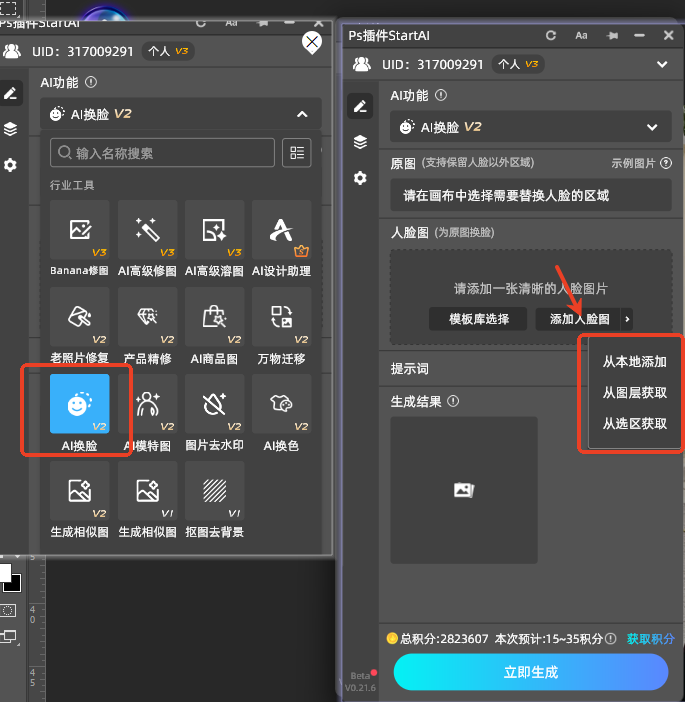Choose 从本地添加 from the menu
The image size is (685, 702).
coord(634,361)
